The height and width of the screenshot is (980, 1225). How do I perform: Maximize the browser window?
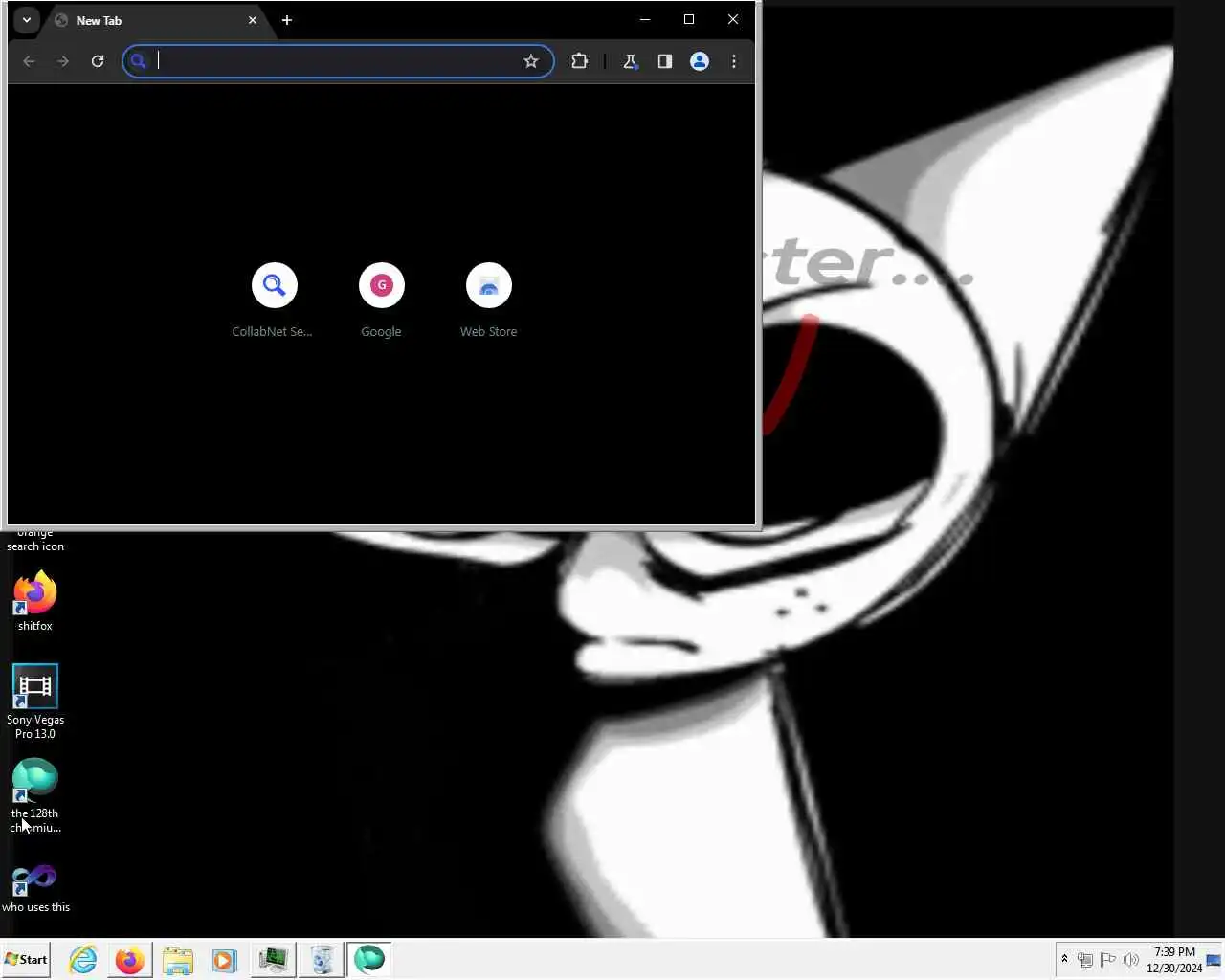click(x=689, y=19)
